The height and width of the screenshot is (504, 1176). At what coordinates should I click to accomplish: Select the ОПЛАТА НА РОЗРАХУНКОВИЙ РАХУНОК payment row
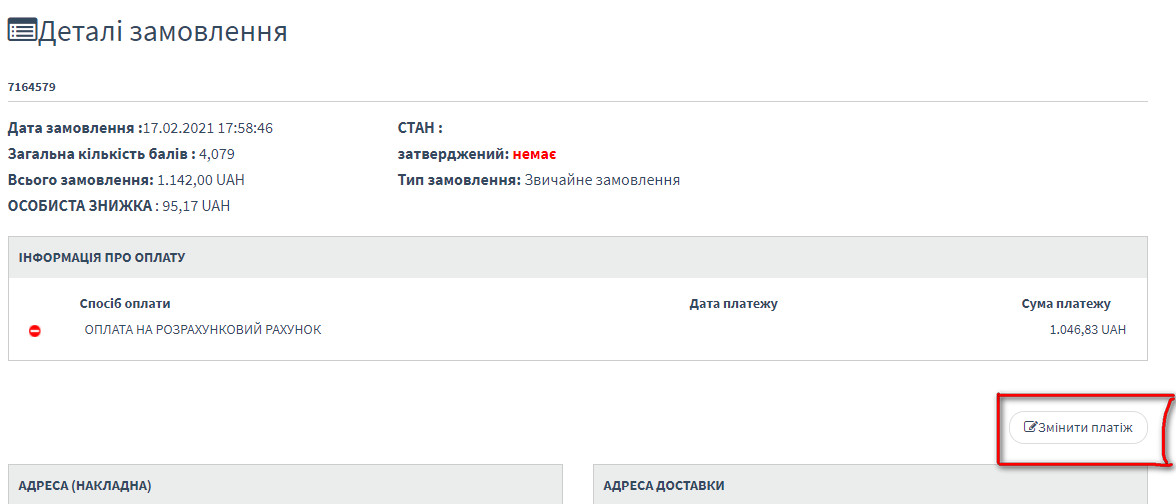pyautogui.click(x=203, y=329)
